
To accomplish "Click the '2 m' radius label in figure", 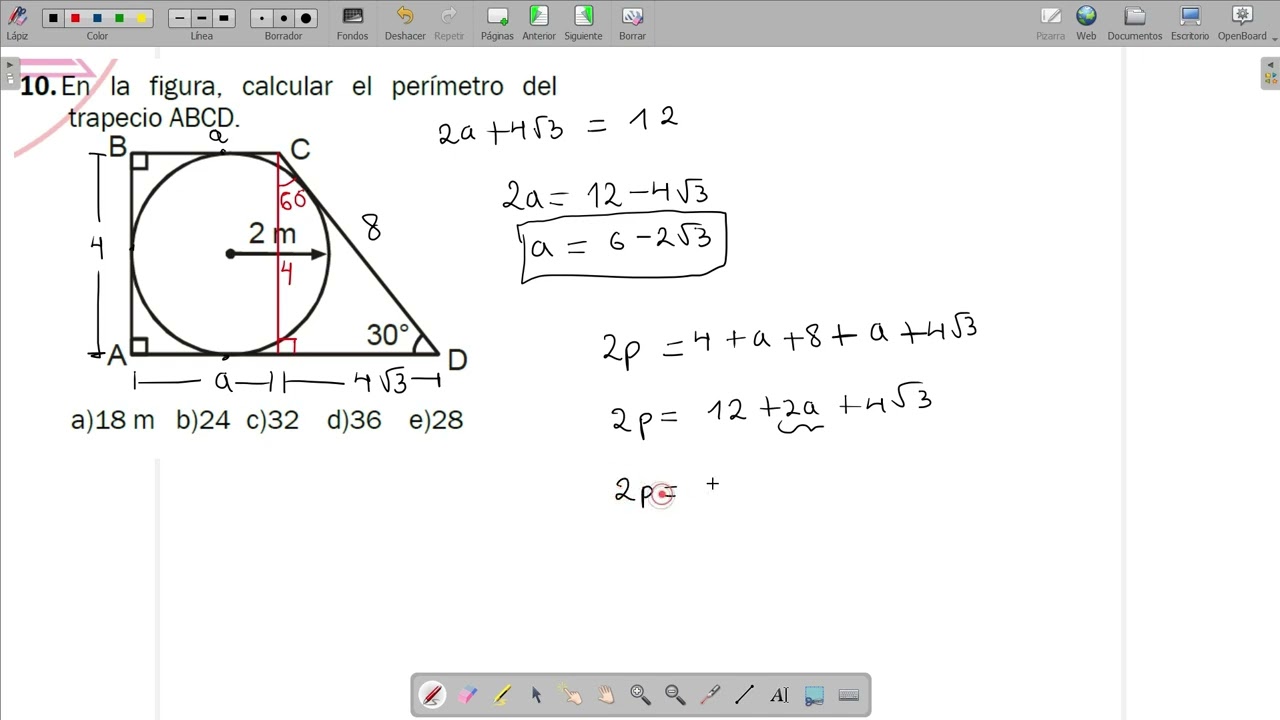I will pos(272,234).
